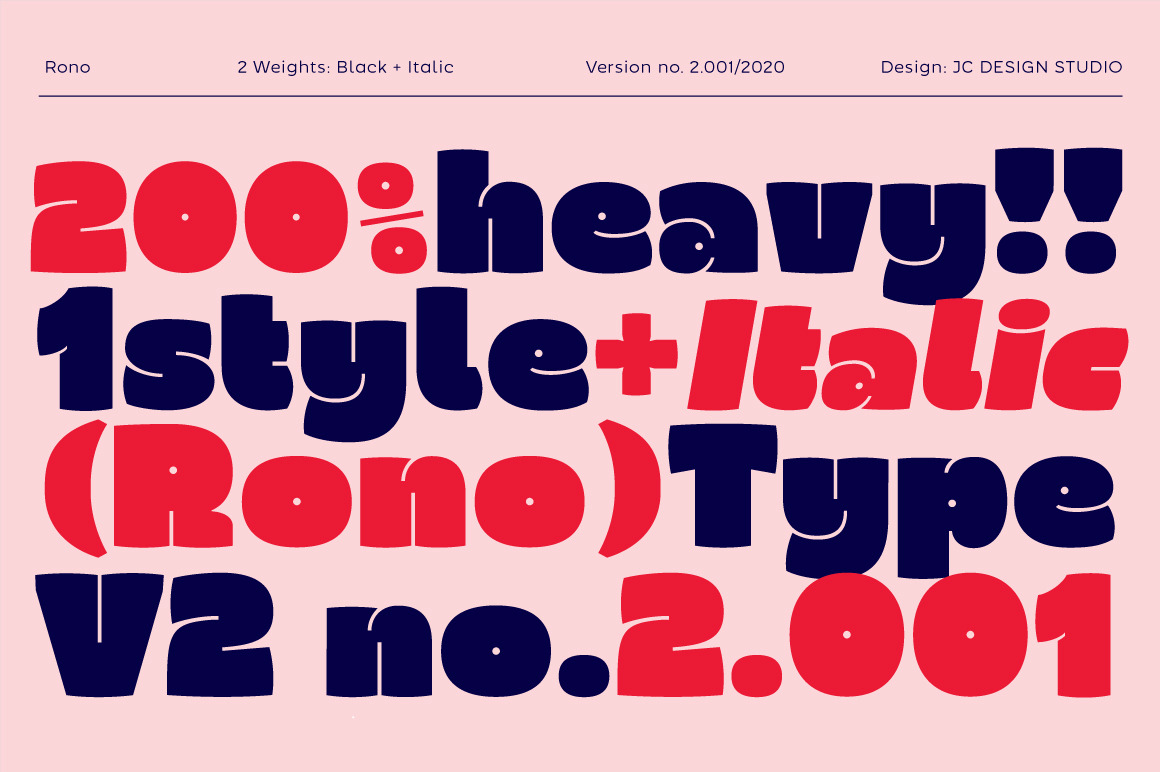Viewport: 1160px width, 772px height.
Task: Click the "Version no. 2.001/2020" header text
Action: (x=685, y=68)
